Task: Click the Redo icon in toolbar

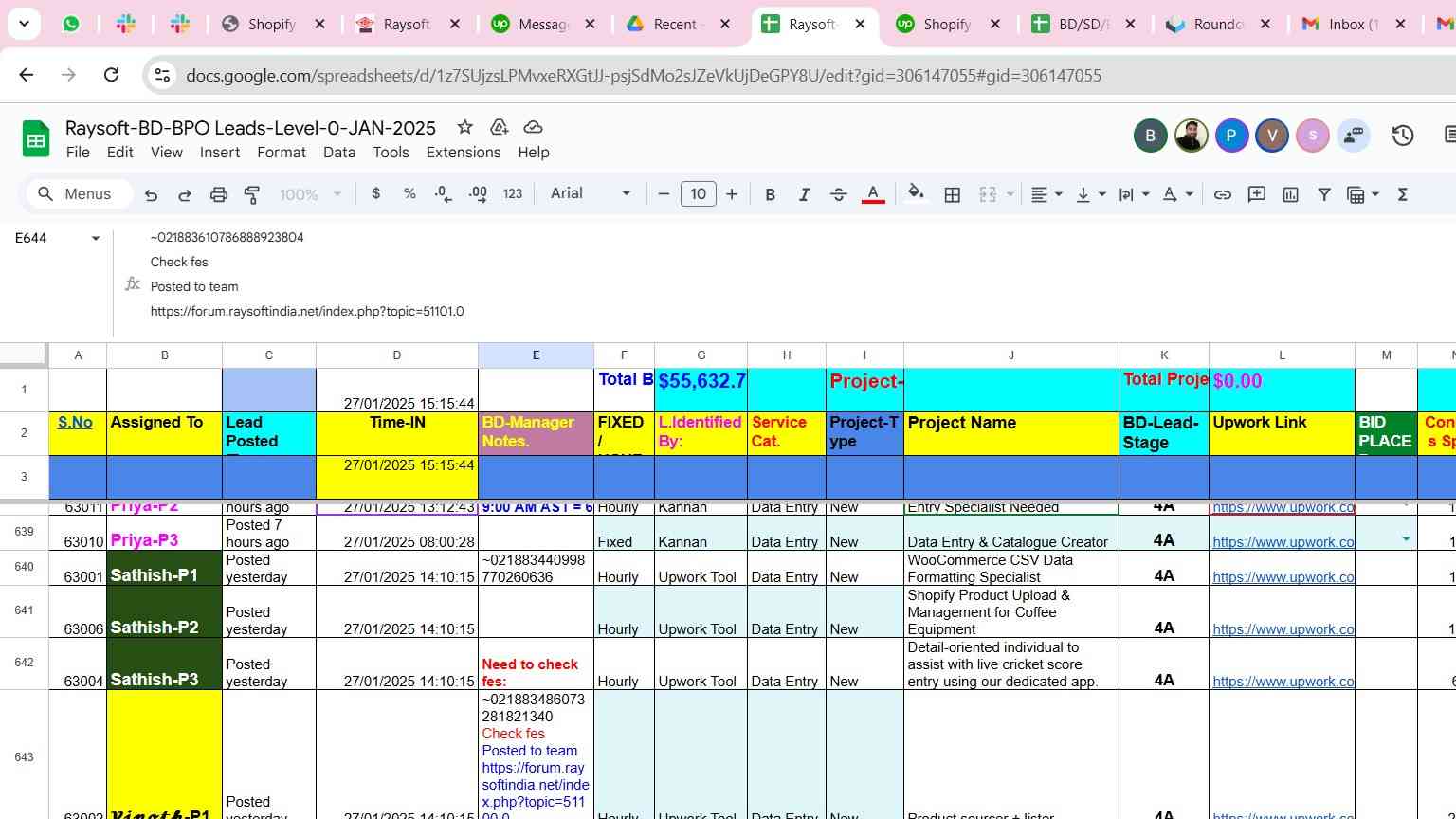Action: [185, 194]
